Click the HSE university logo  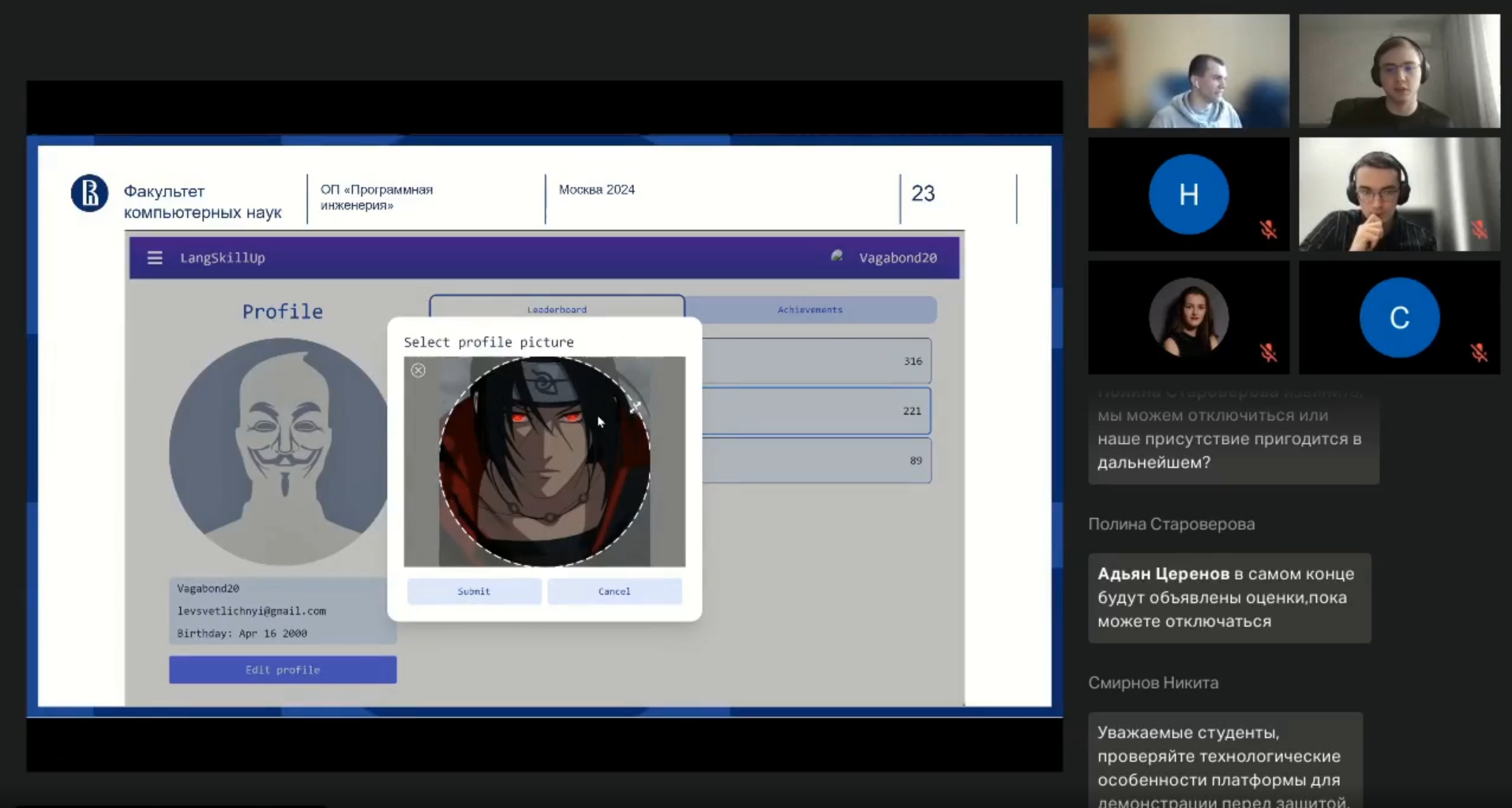[90, 194]
